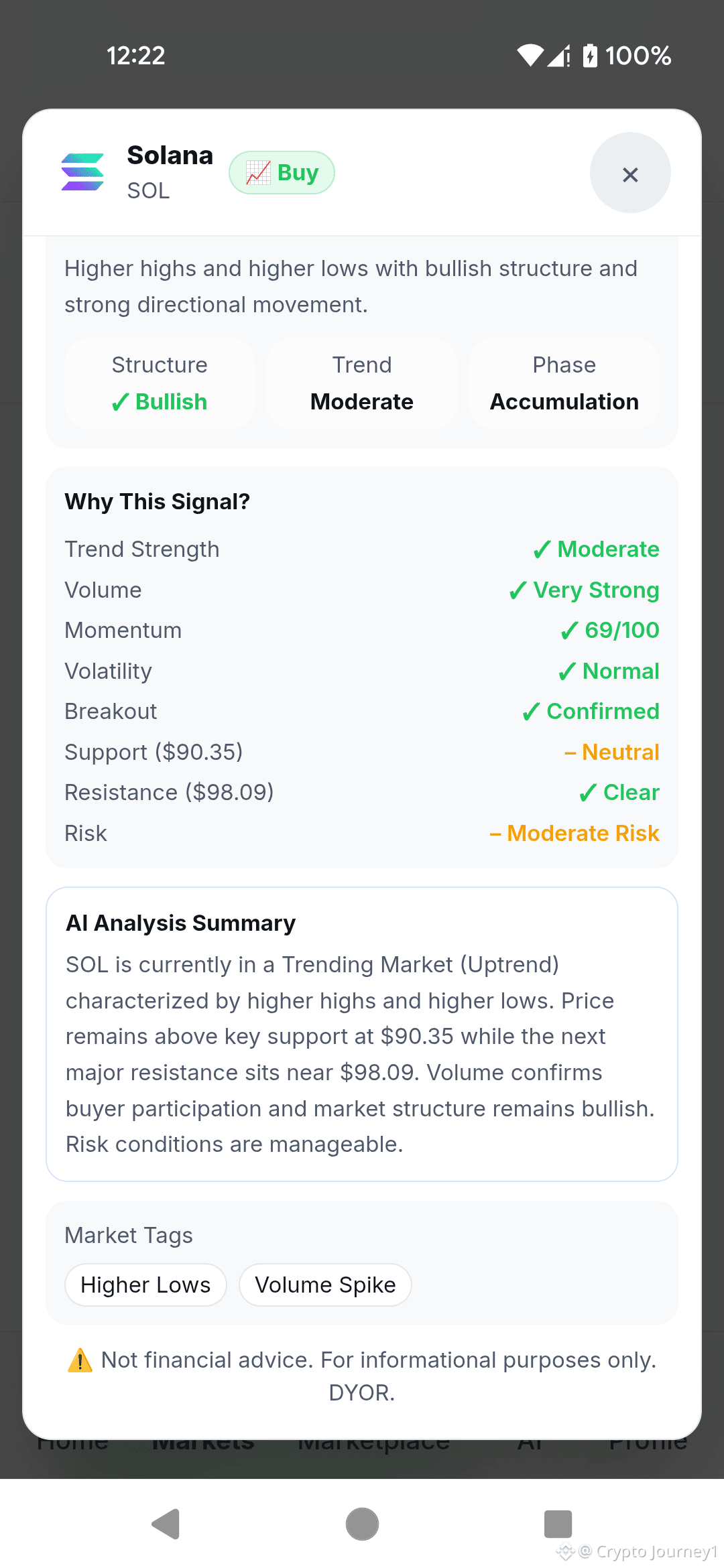Image resolution: width=724 pixels, height=1568 pixels.
Task: Tap the Resistance ($98.09) Clear row
Action: 362,793
